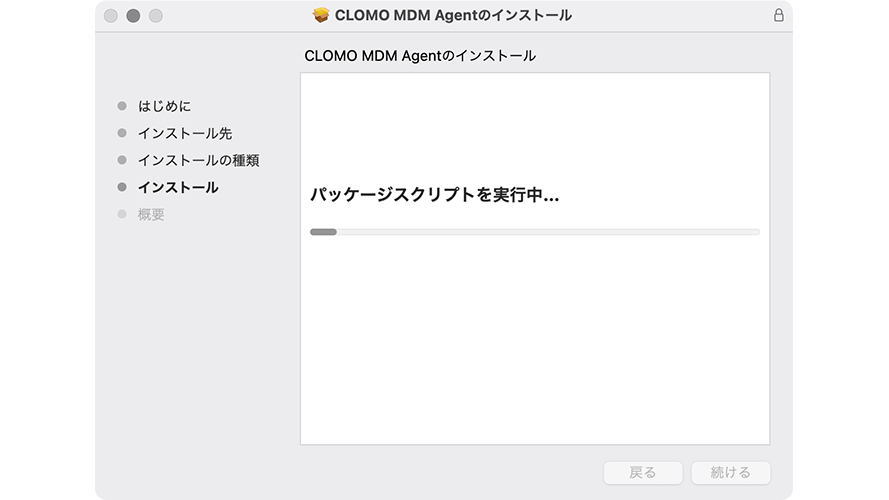This screenshot has height=500, width=889.
Task: Click the 続ける continue button
Action: tap(731, 473)
